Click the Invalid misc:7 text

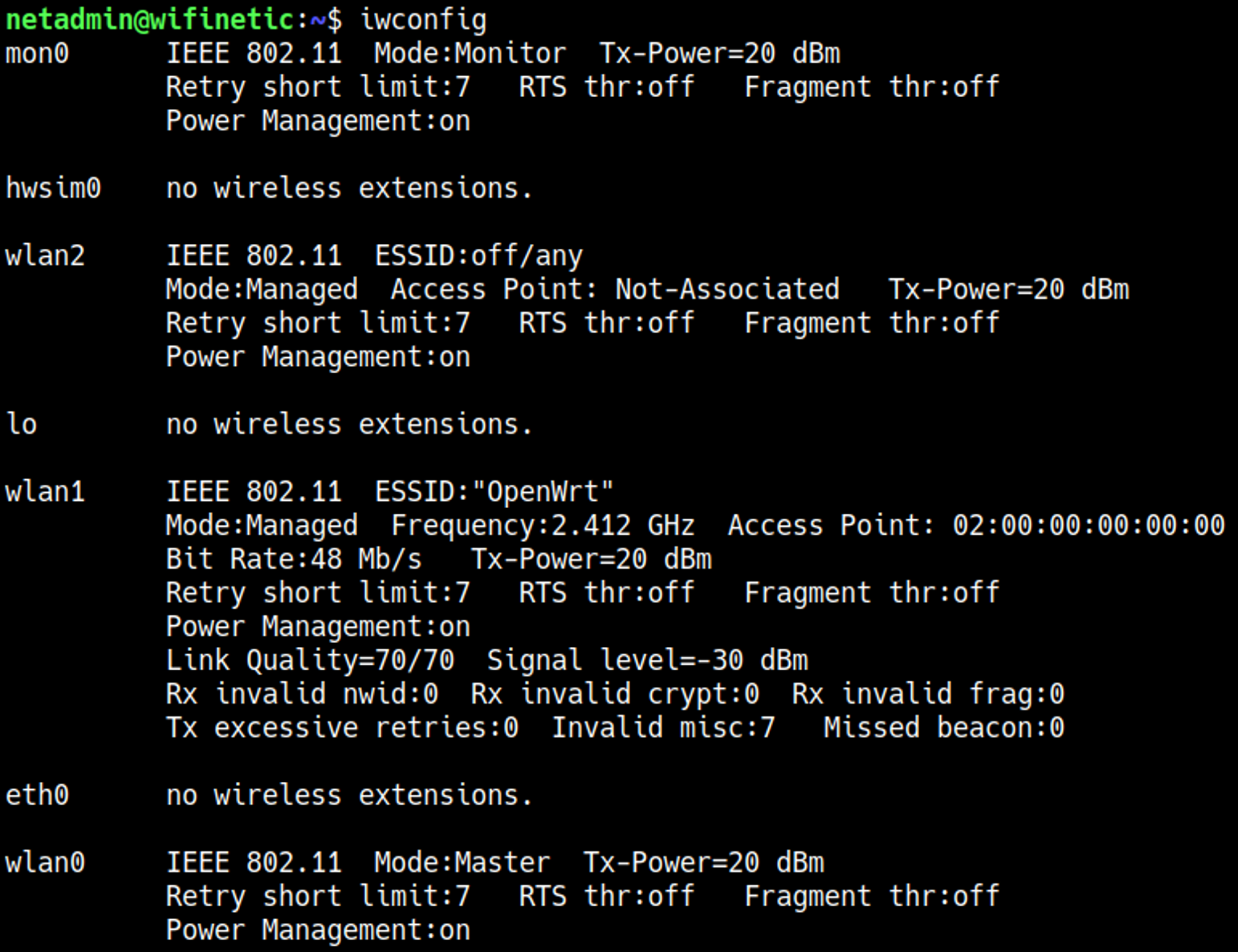662,728
